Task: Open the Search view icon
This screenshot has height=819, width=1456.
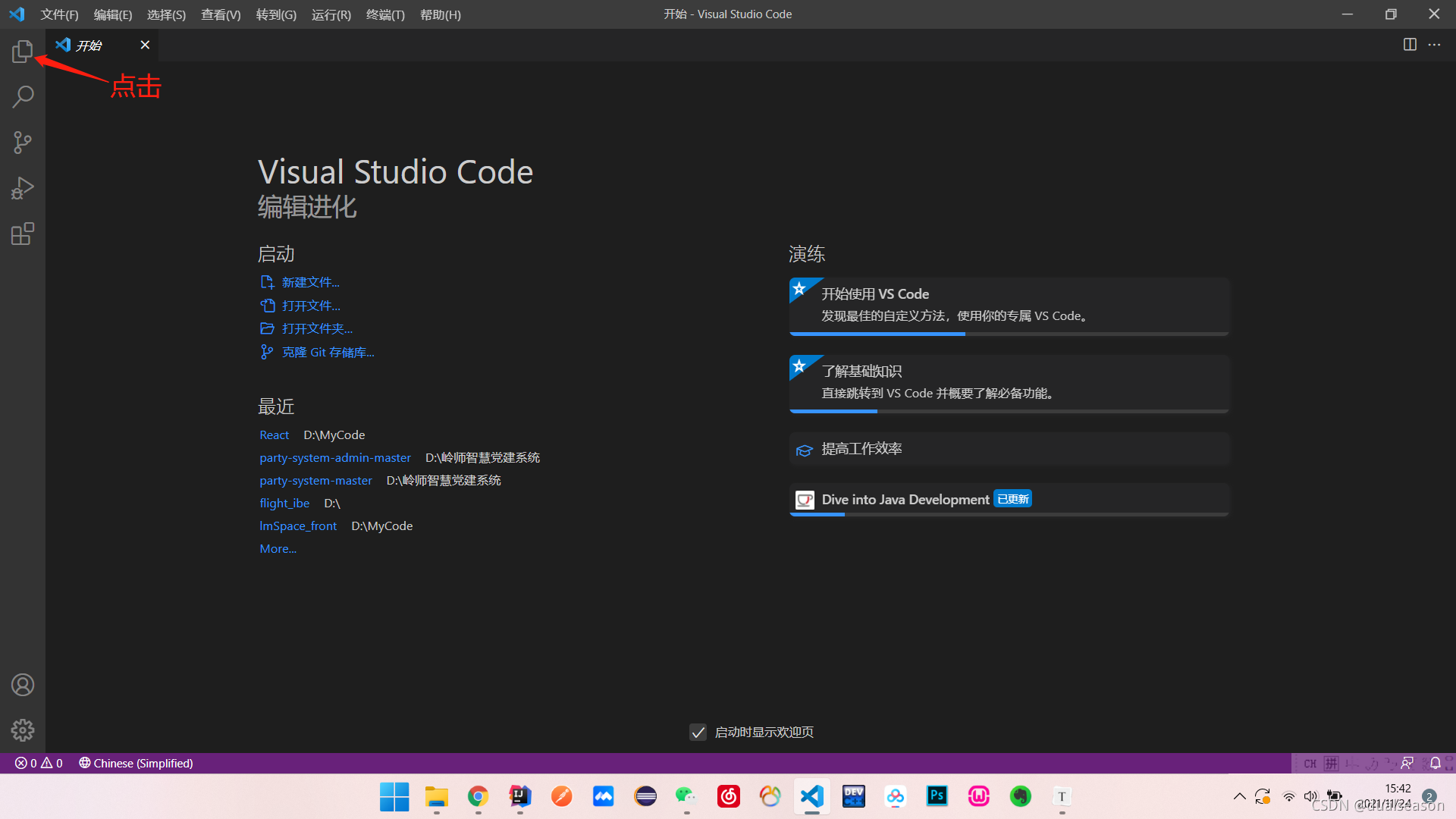Action: coord(23,97)
